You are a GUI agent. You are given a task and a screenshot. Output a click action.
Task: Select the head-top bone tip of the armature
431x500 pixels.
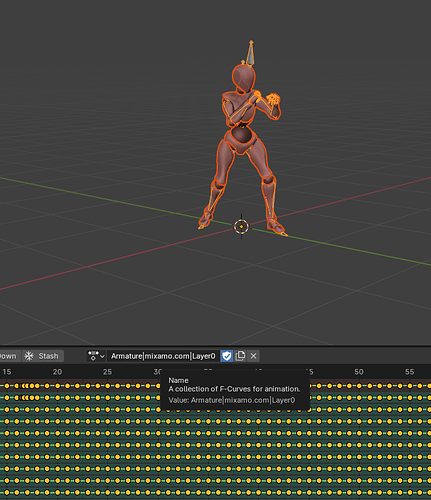(x=251, y=42)
